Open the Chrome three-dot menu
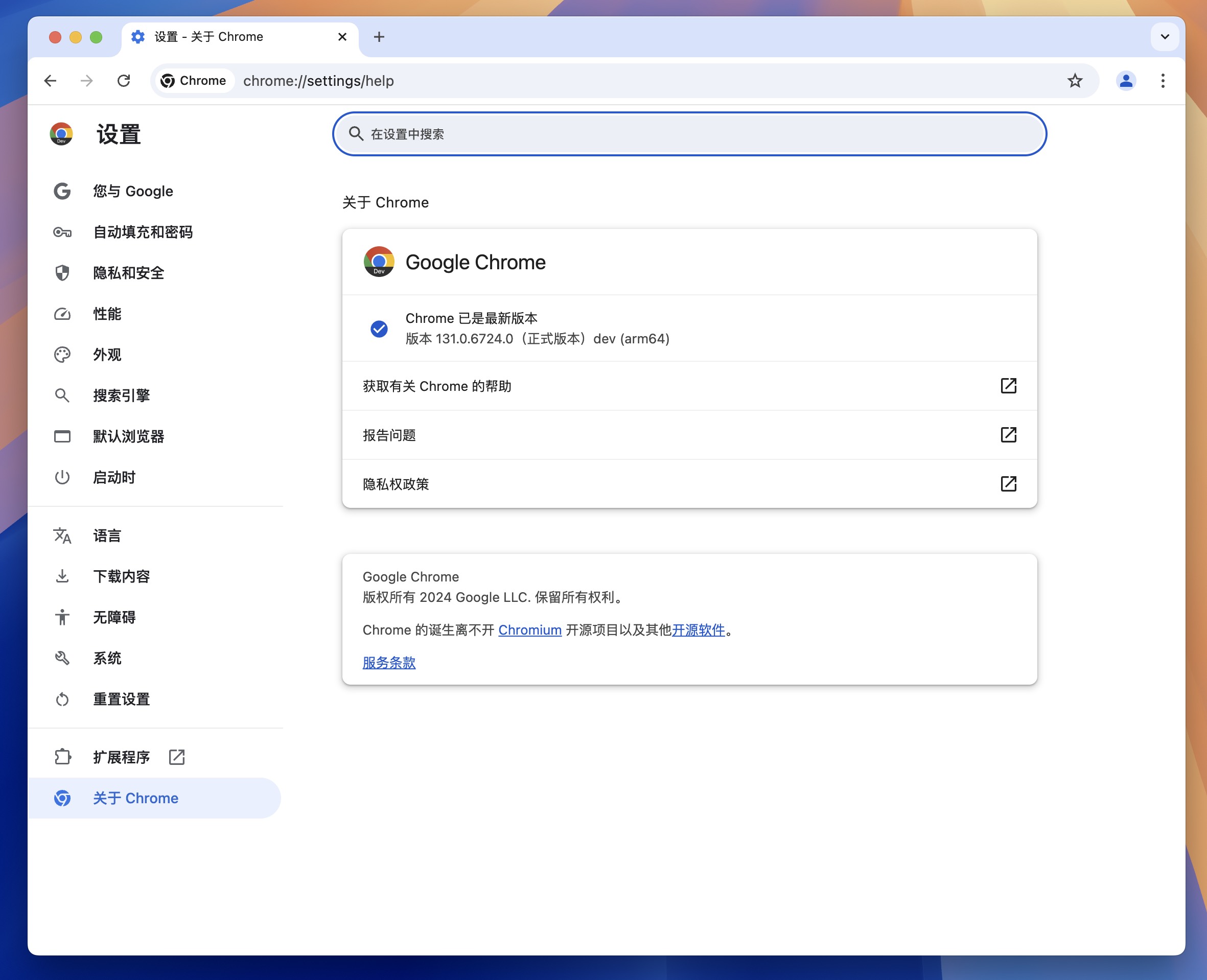Screen dimensions: 1207x980 (x=1163, y=81)
